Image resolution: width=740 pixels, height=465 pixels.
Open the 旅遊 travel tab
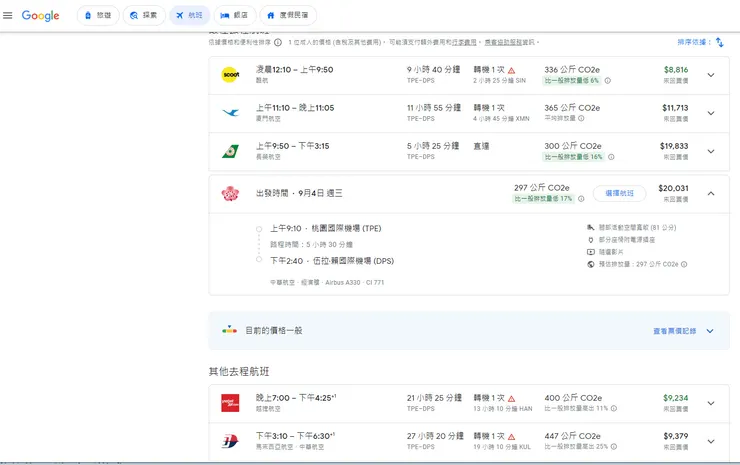tap(98, 16)
